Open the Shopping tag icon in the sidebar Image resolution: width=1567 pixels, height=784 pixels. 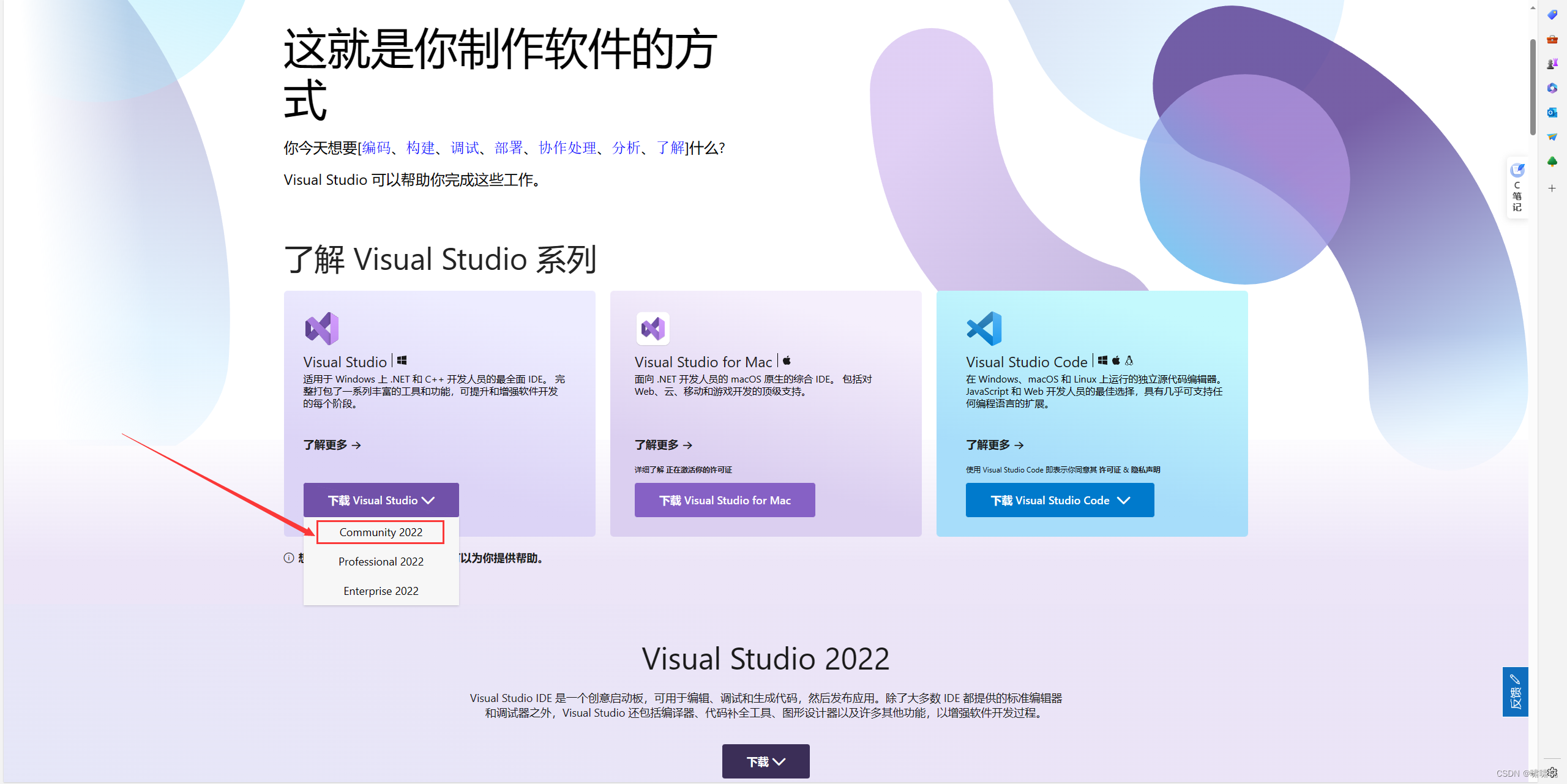[x=1552, y=15]
